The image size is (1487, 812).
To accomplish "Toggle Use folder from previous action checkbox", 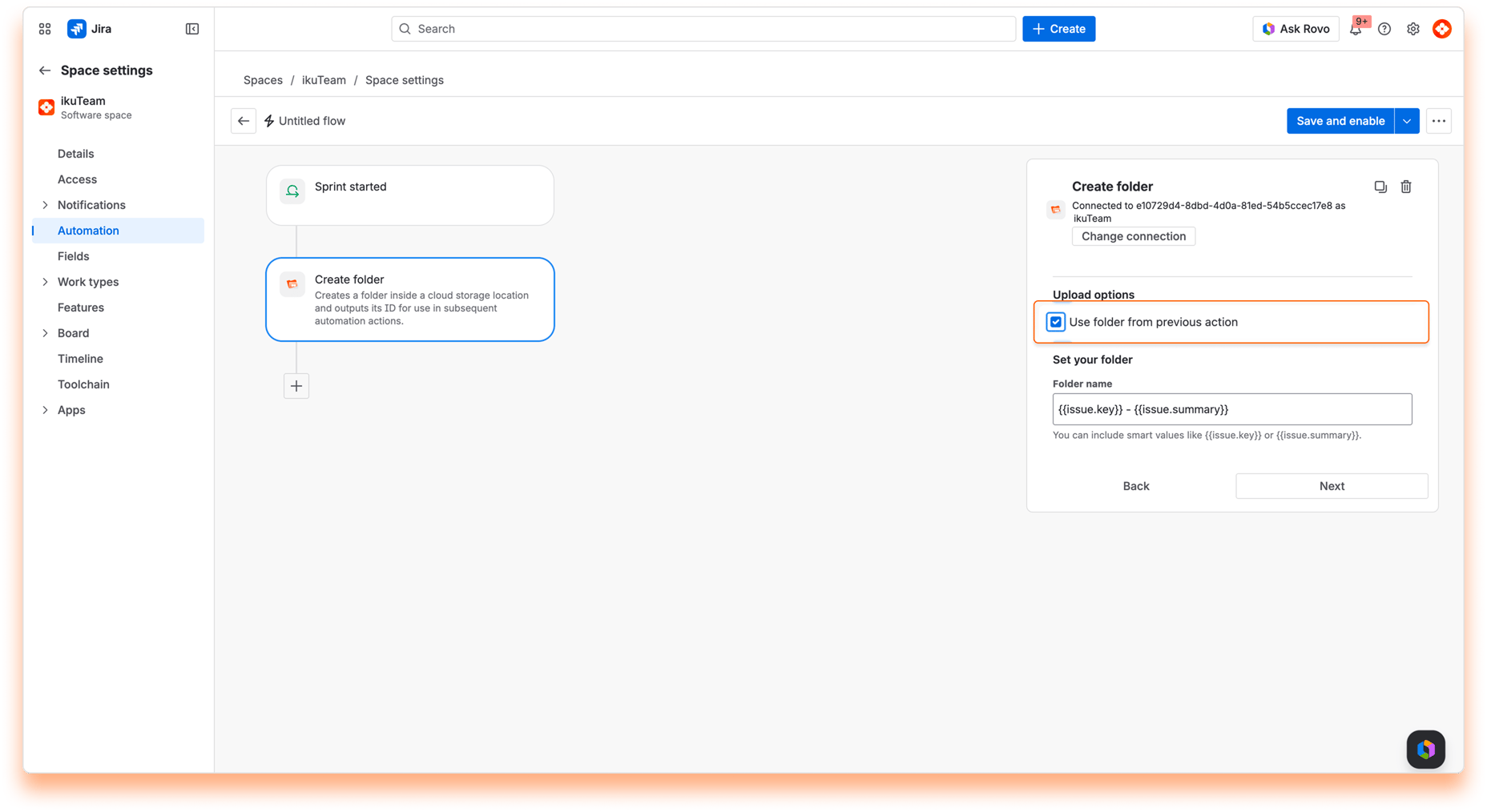I will click(1056, 322).
